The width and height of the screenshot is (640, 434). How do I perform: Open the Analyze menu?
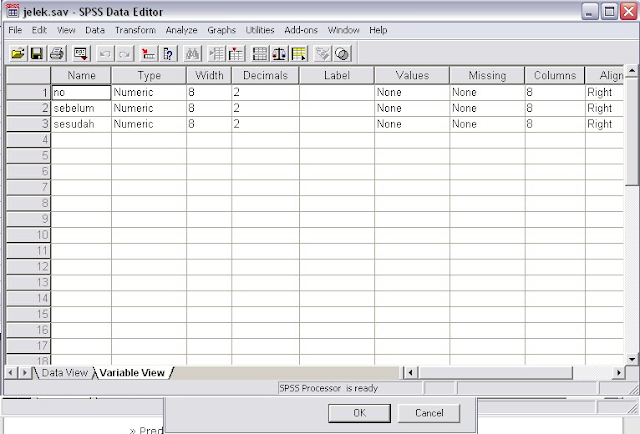tap(181, 30)
